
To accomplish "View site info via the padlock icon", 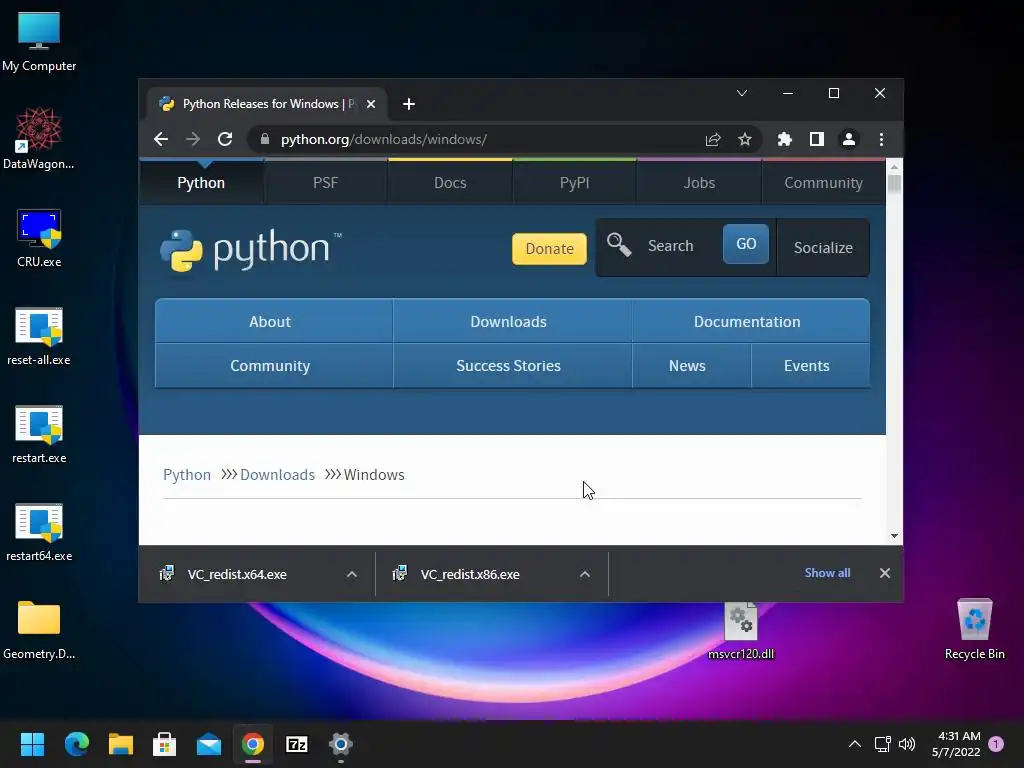I will 264,139.
